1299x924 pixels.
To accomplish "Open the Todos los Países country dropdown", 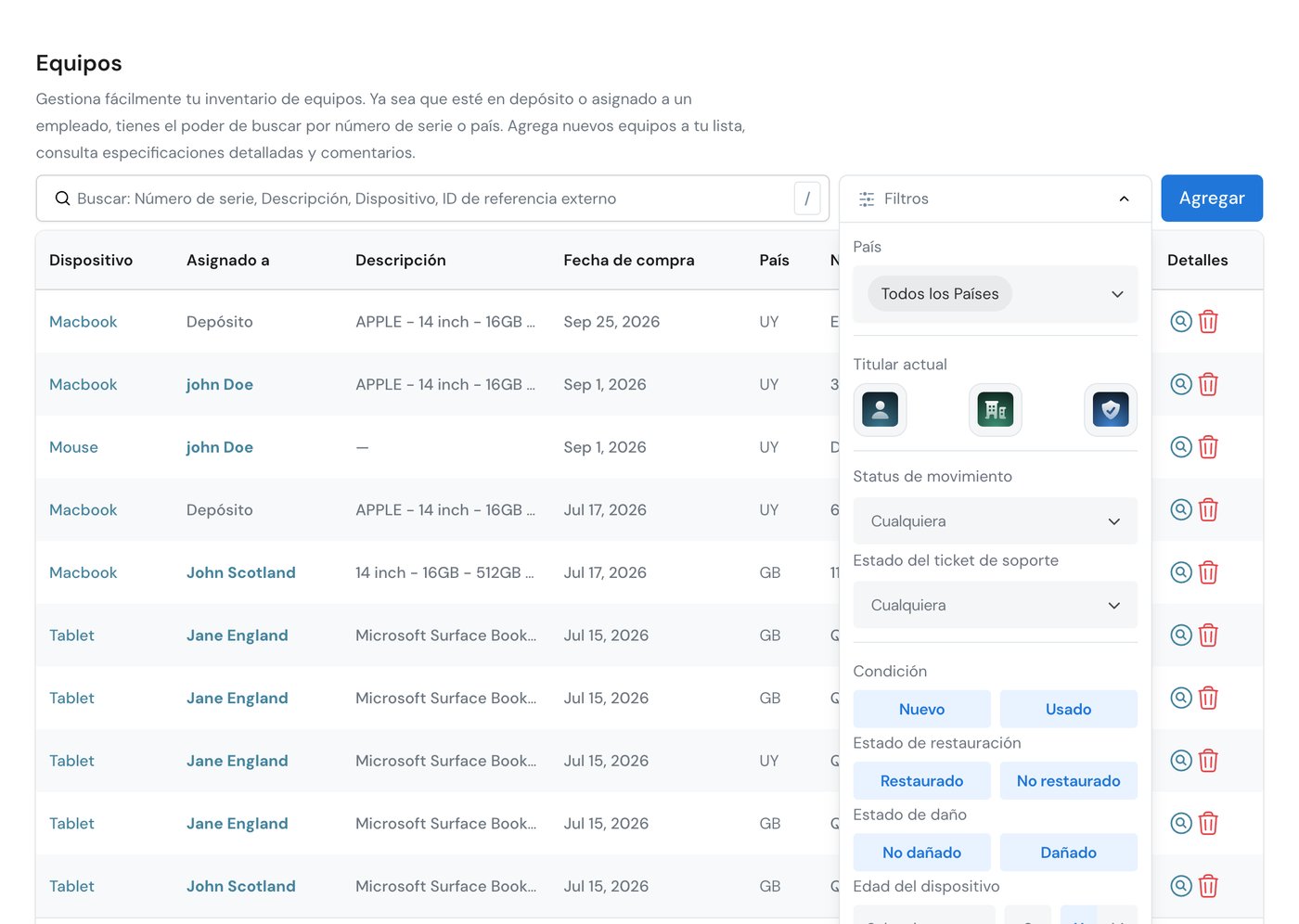I will click(x=995, y=294).
